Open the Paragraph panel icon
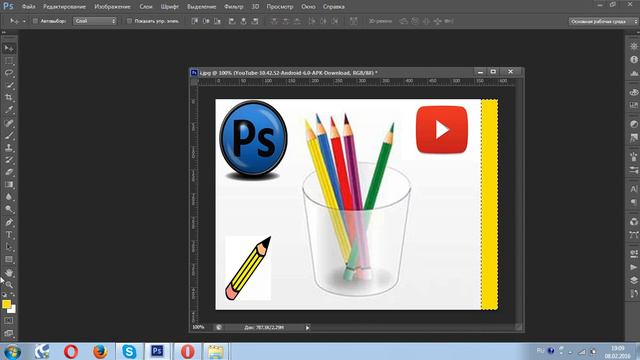 (633, 202)
